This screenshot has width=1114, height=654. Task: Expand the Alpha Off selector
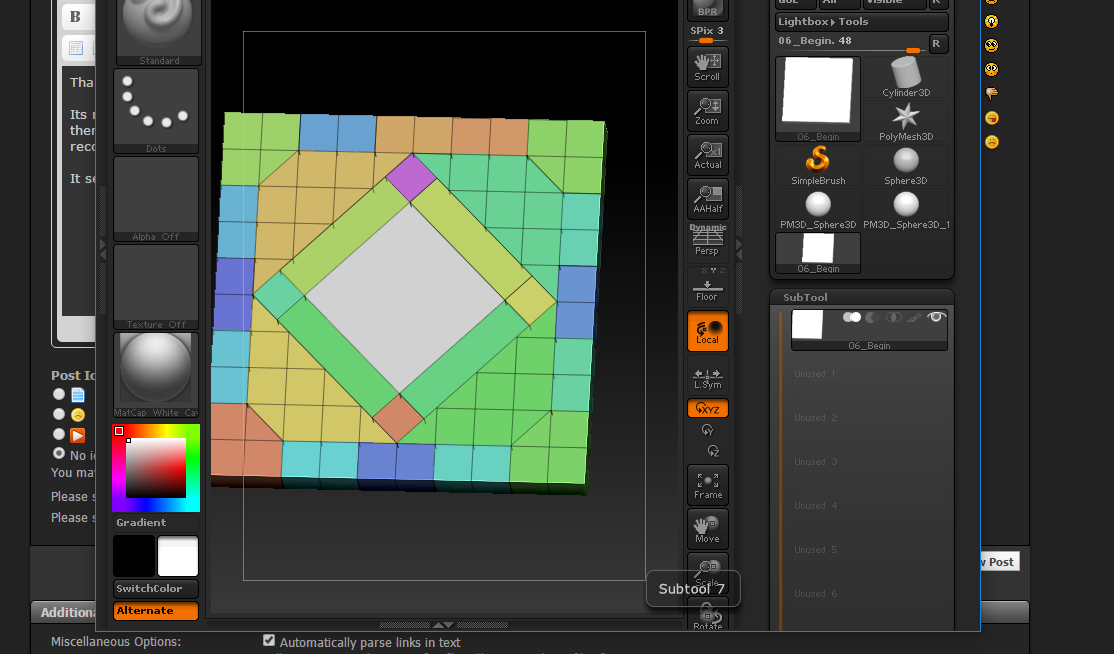(158, 195)
